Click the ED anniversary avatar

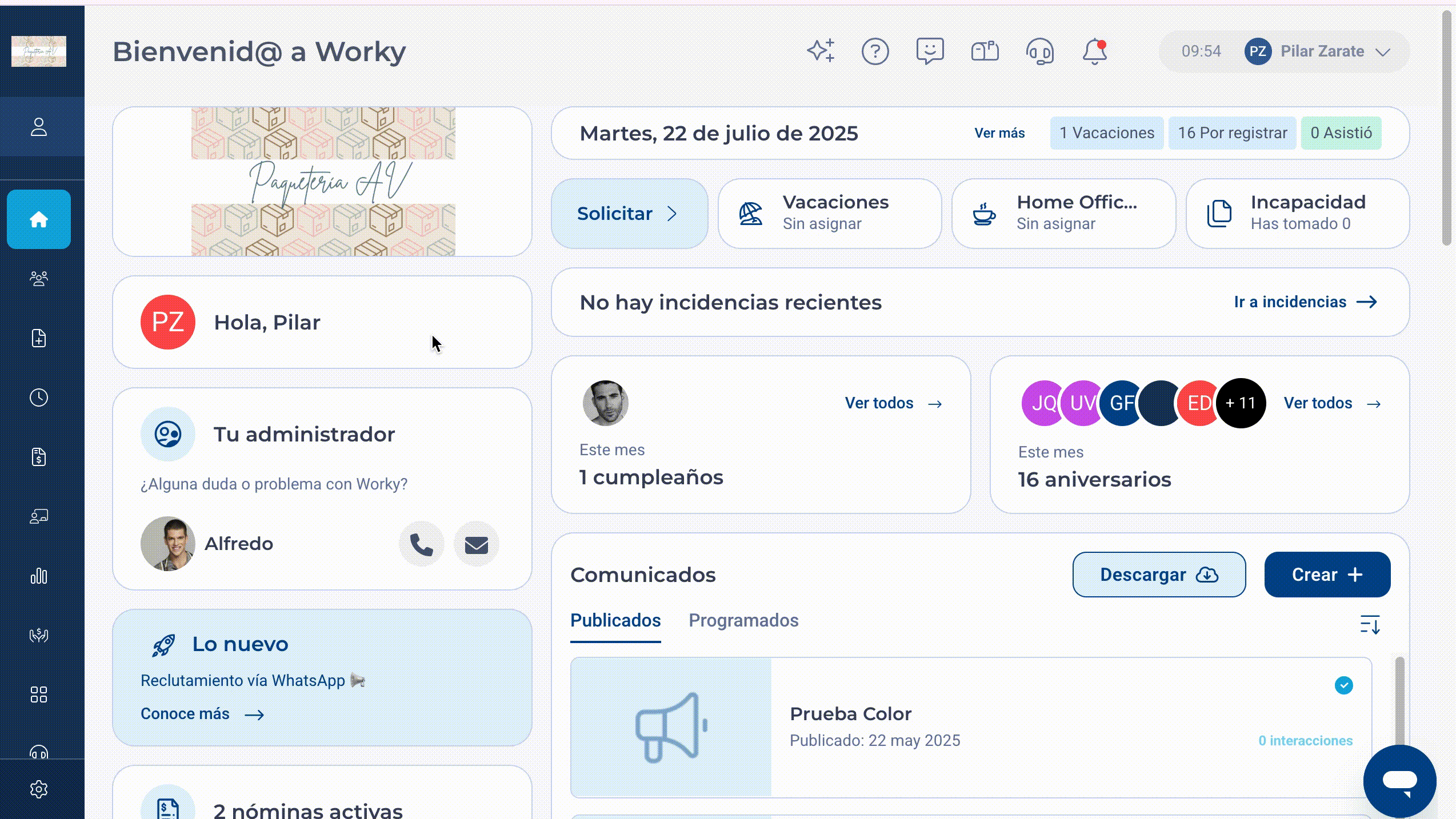click(1198, 403)
